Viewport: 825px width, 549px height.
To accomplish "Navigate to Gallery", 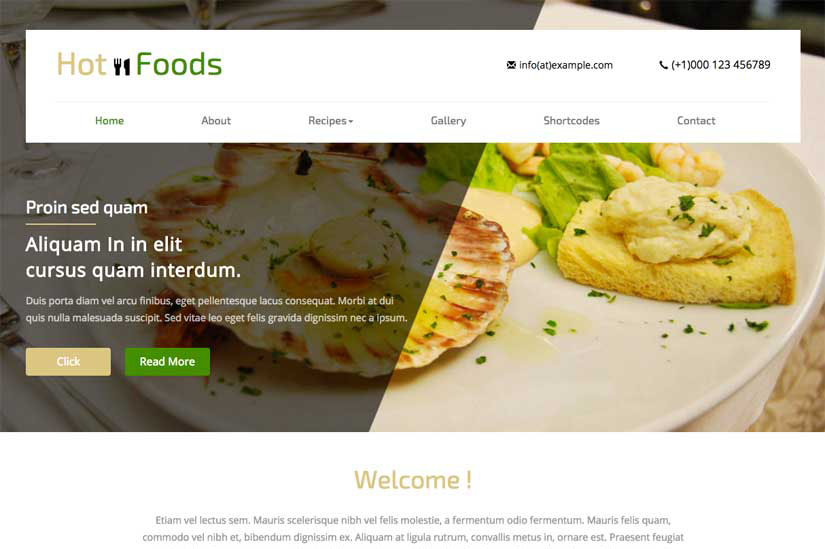I will tap(448, 121).
